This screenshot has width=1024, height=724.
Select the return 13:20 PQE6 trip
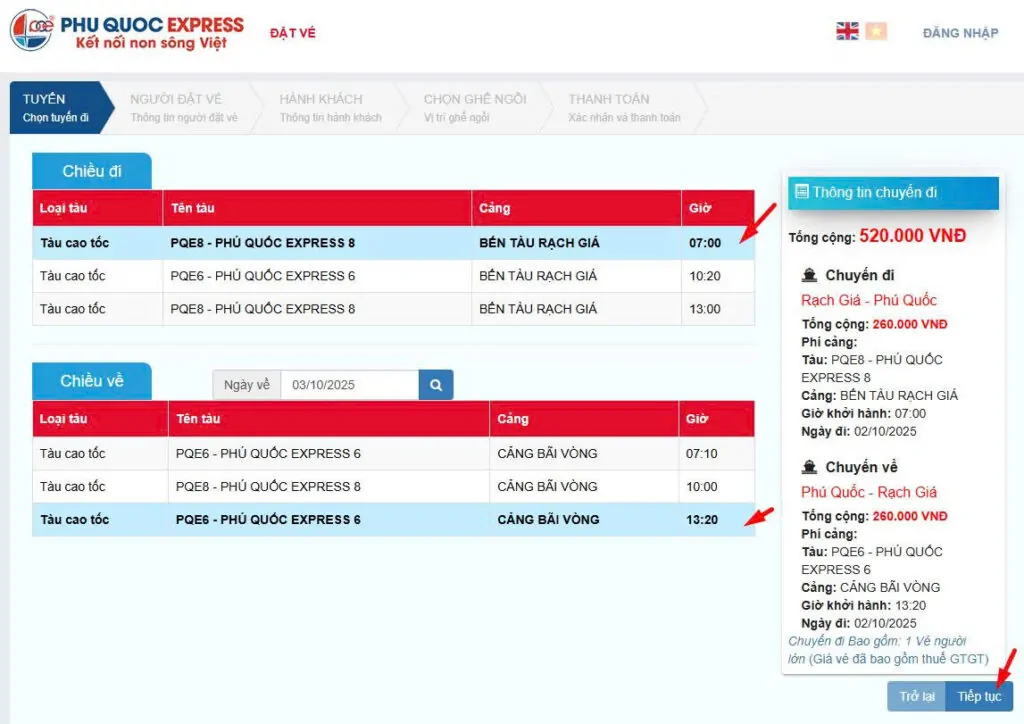pos(394,520)
